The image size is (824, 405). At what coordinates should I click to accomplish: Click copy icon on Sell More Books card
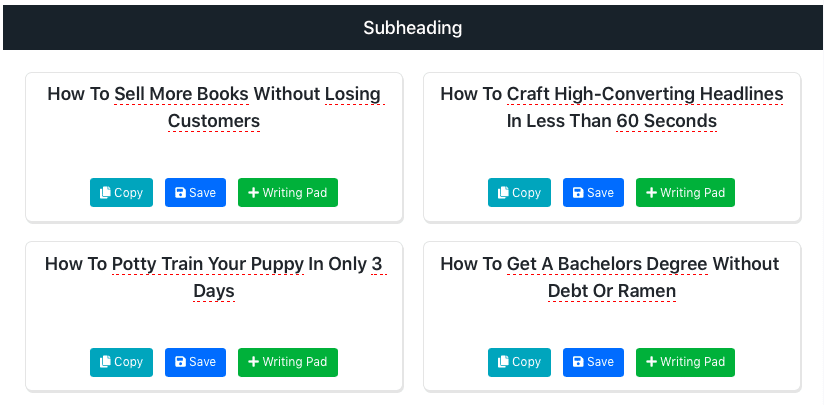pos(105,193)
